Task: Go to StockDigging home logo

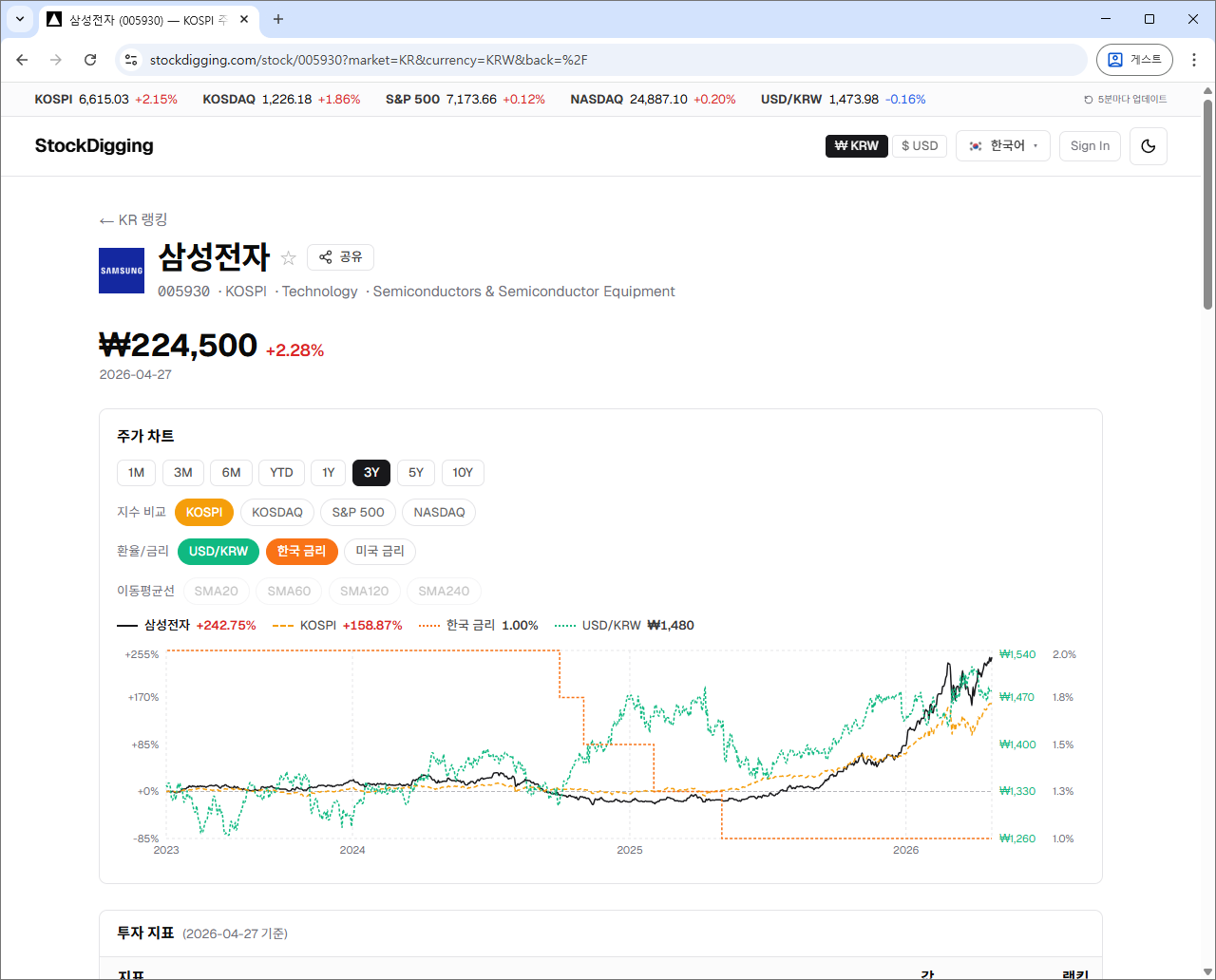Action: pos(94,146)
